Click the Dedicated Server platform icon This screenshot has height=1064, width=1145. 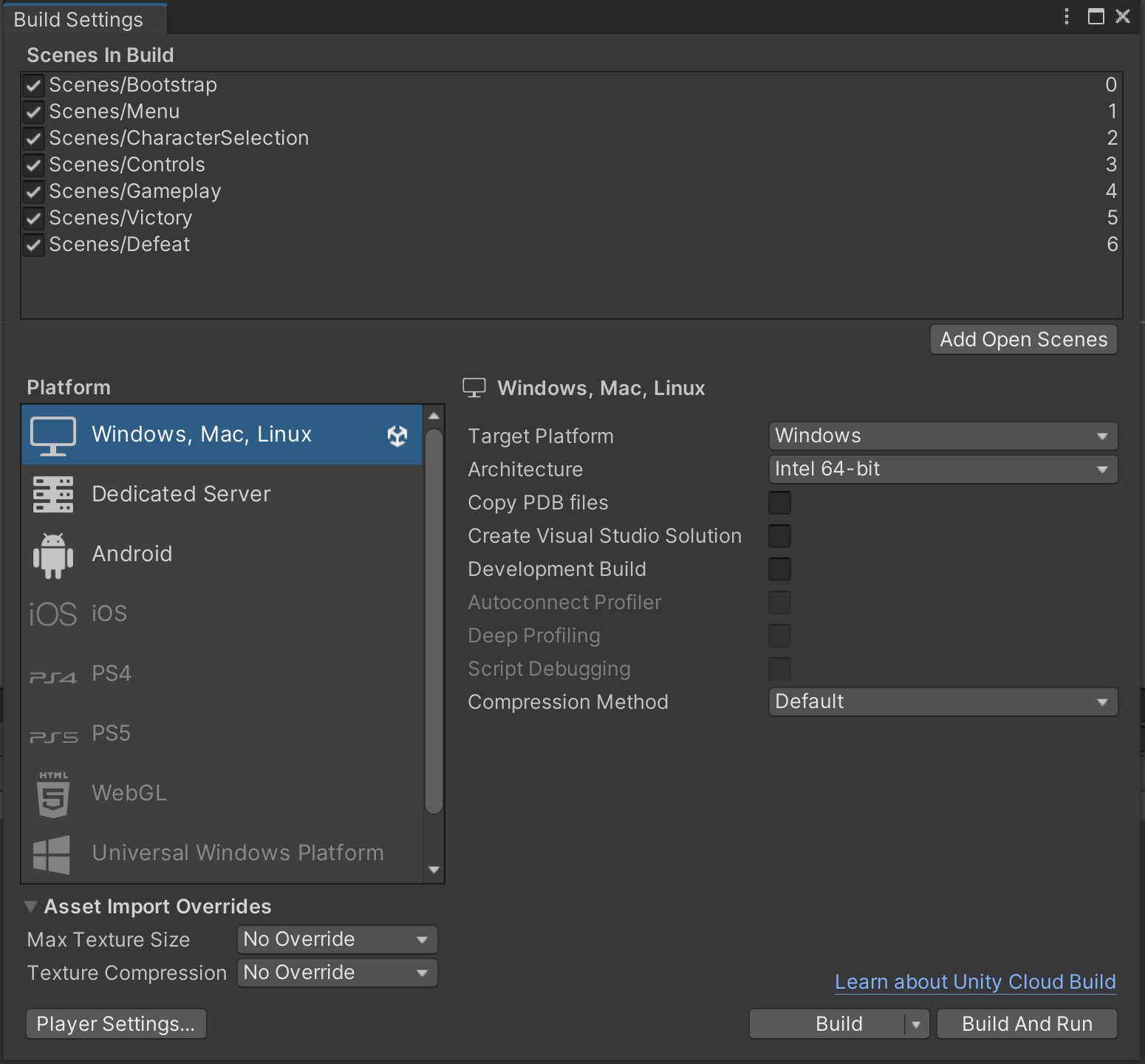pyautogui.click(x=53, y=495)
